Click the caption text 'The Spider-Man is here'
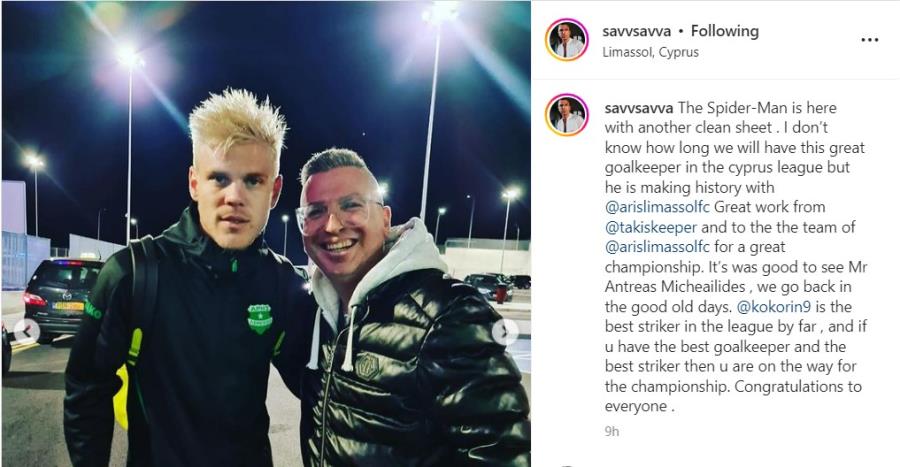Screen dimensions: 900x467 (757, 108)
